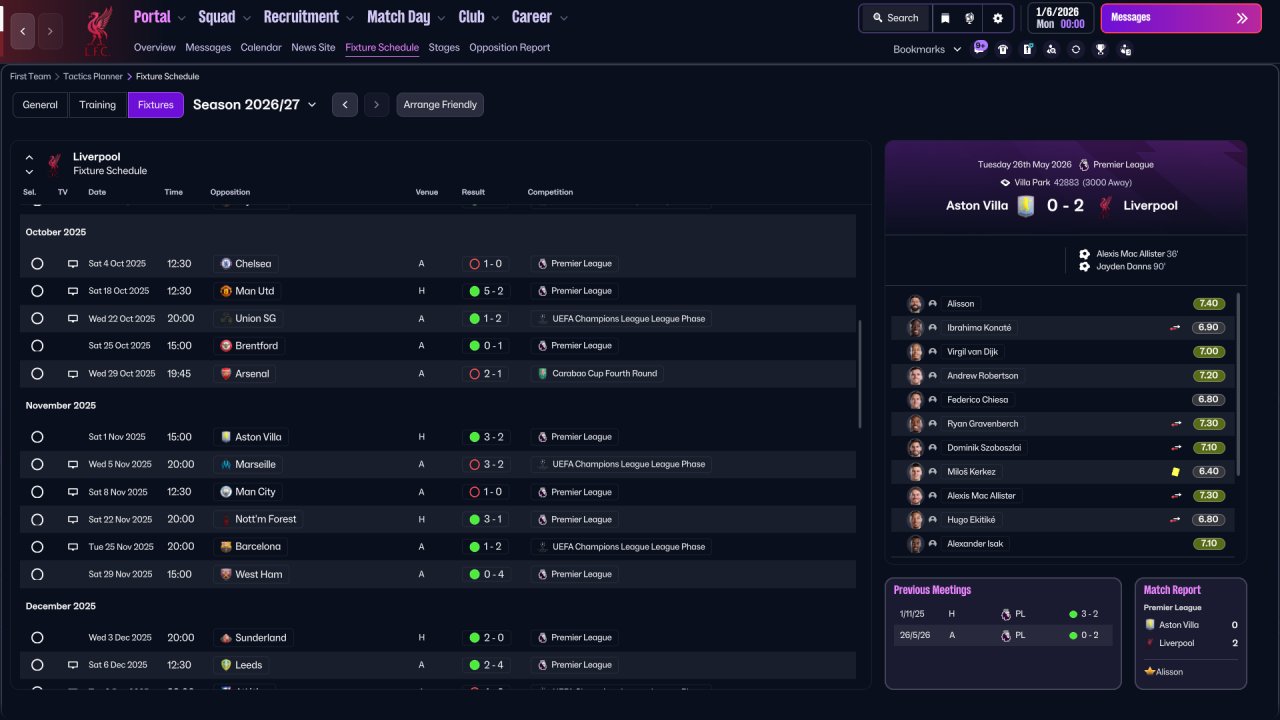Click the Liverpool crest in match summary
This screenshot has height=720, width=1280.
click(x=1106, y=206)
